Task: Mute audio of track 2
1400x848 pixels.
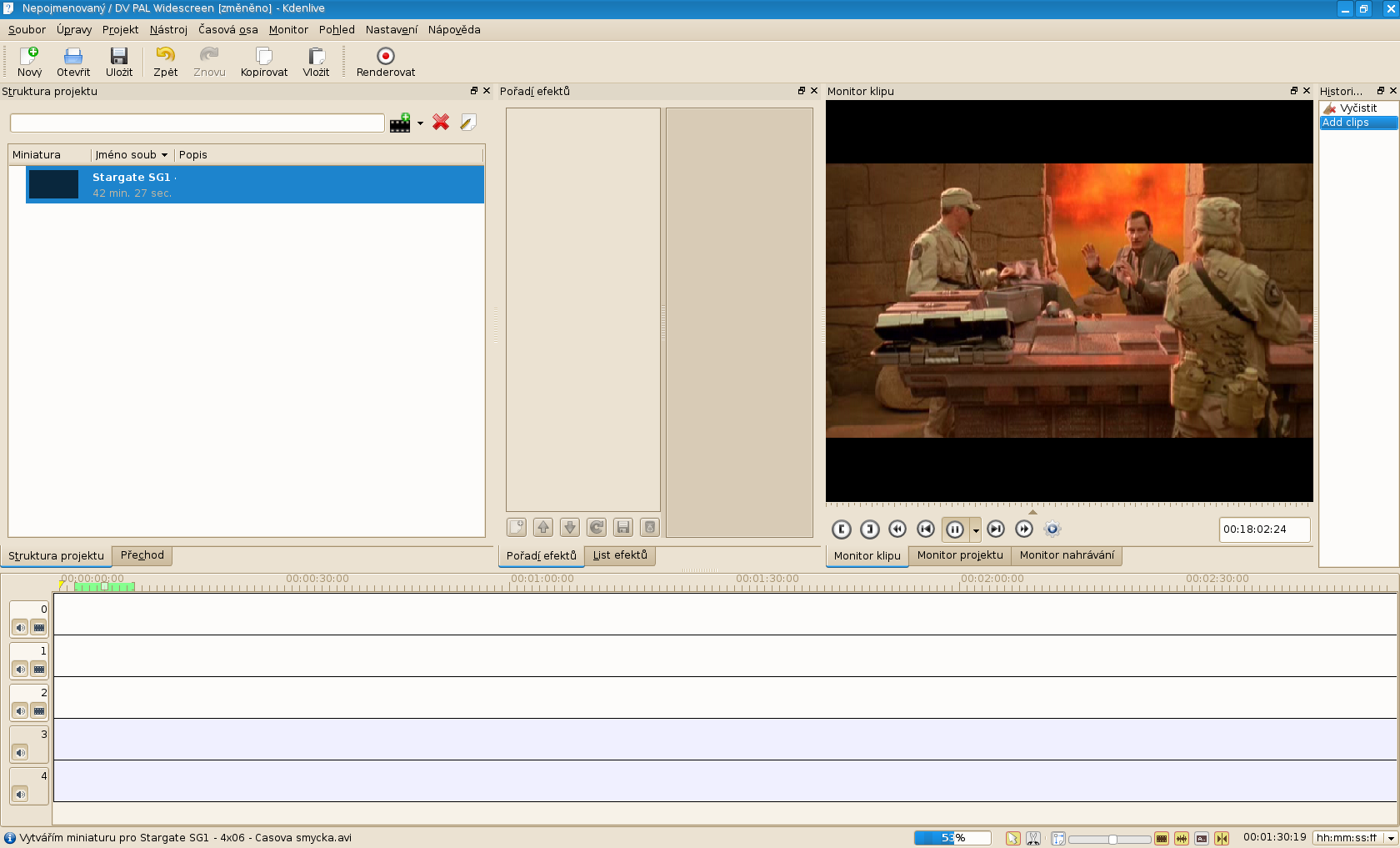Action: click(x=21, y=711)
